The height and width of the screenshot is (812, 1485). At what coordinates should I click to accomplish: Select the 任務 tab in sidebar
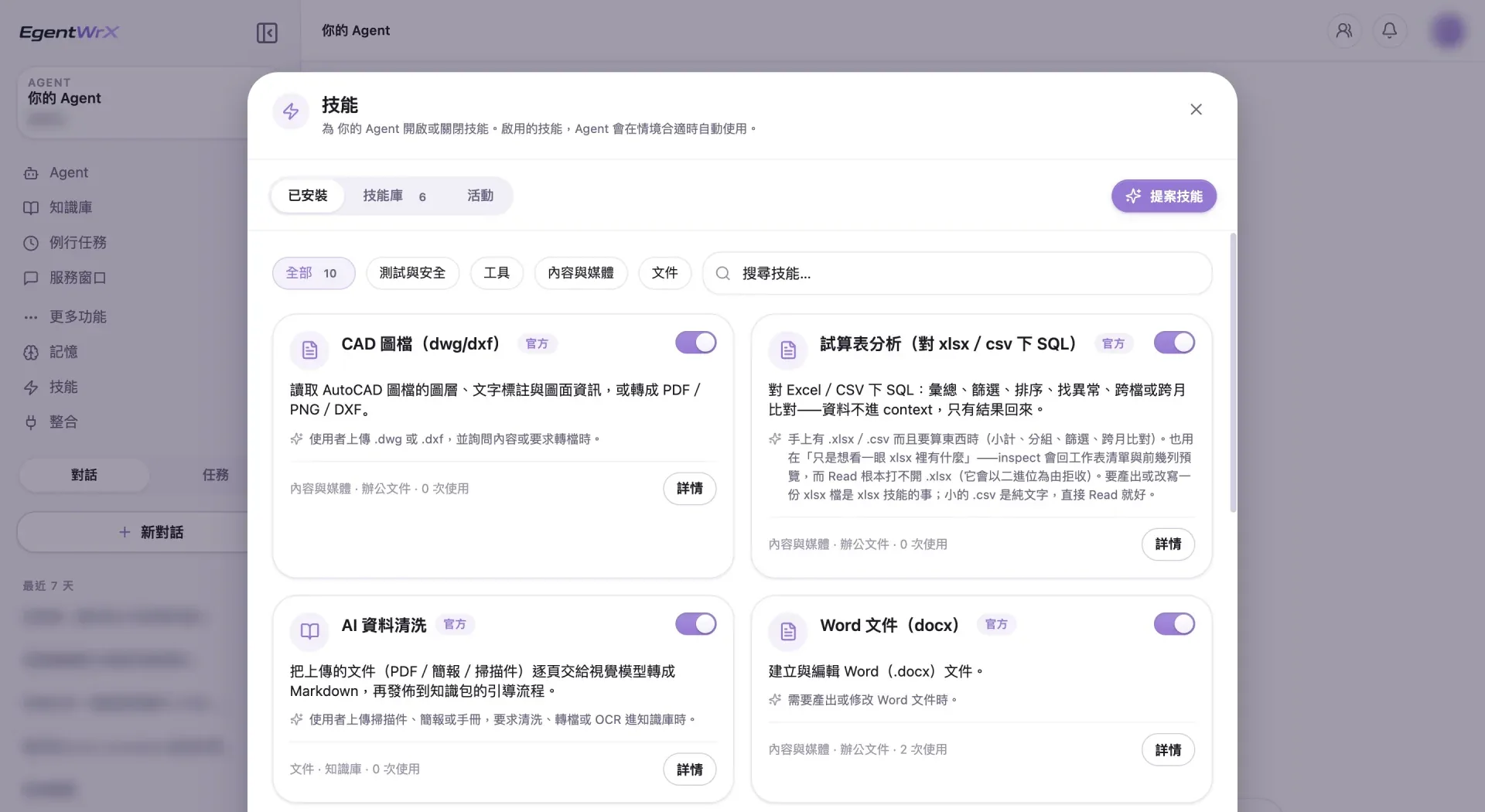point(215,475)
